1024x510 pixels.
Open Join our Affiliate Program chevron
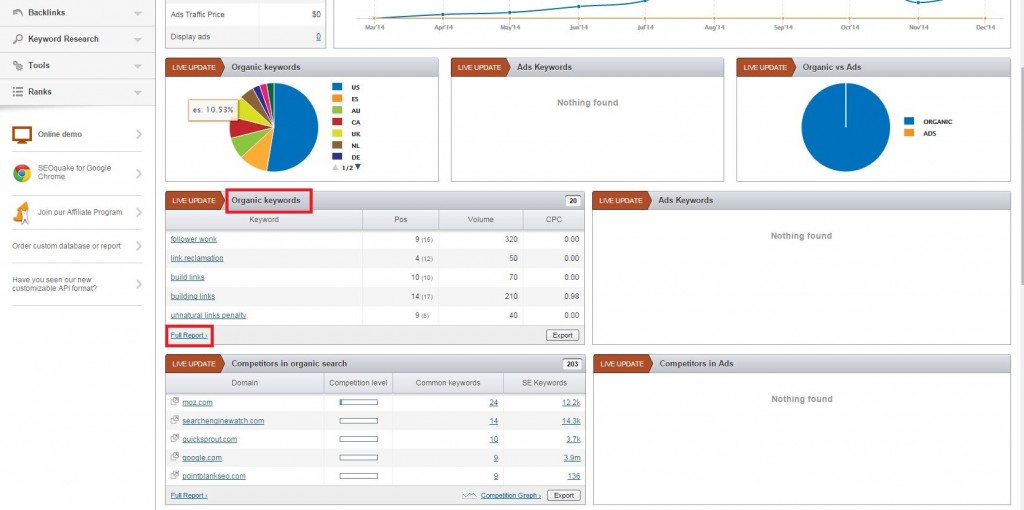138,212
